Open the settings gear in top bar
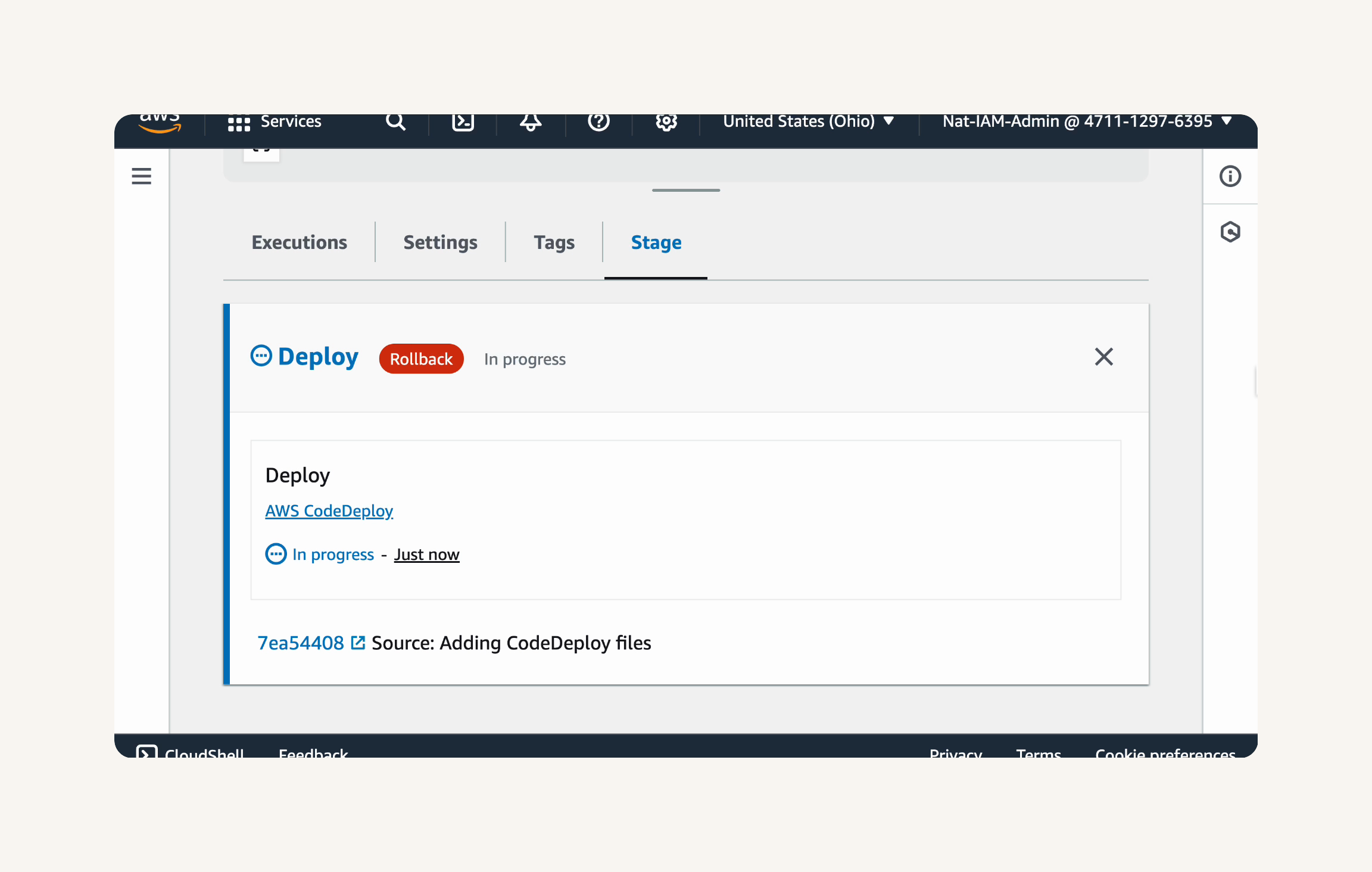The height and width of the screenshot is (872, 1372). pos(666,122)
